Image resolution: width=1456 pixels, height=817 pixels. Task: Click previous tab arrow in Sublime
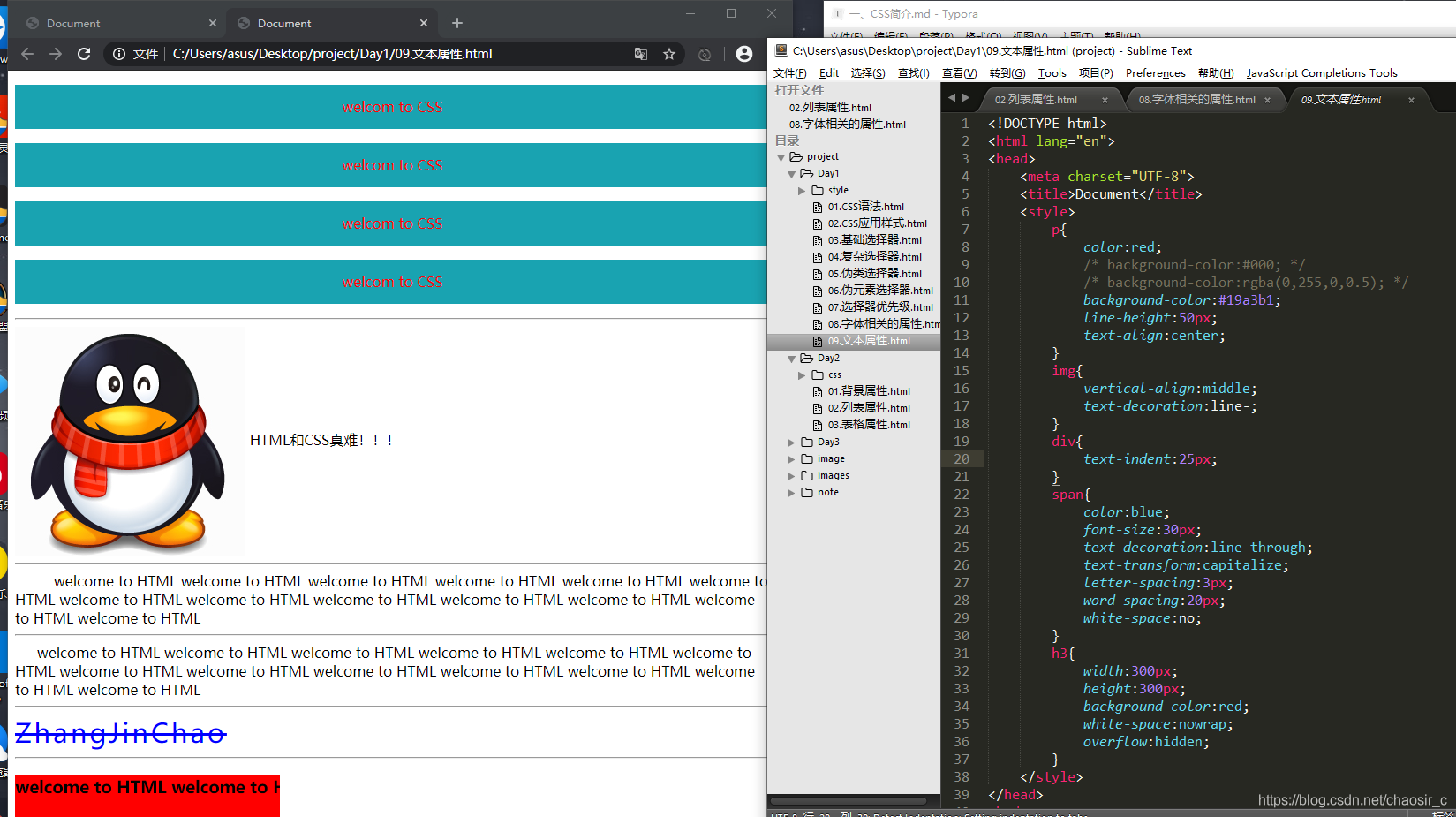click(x=952, y=98)
